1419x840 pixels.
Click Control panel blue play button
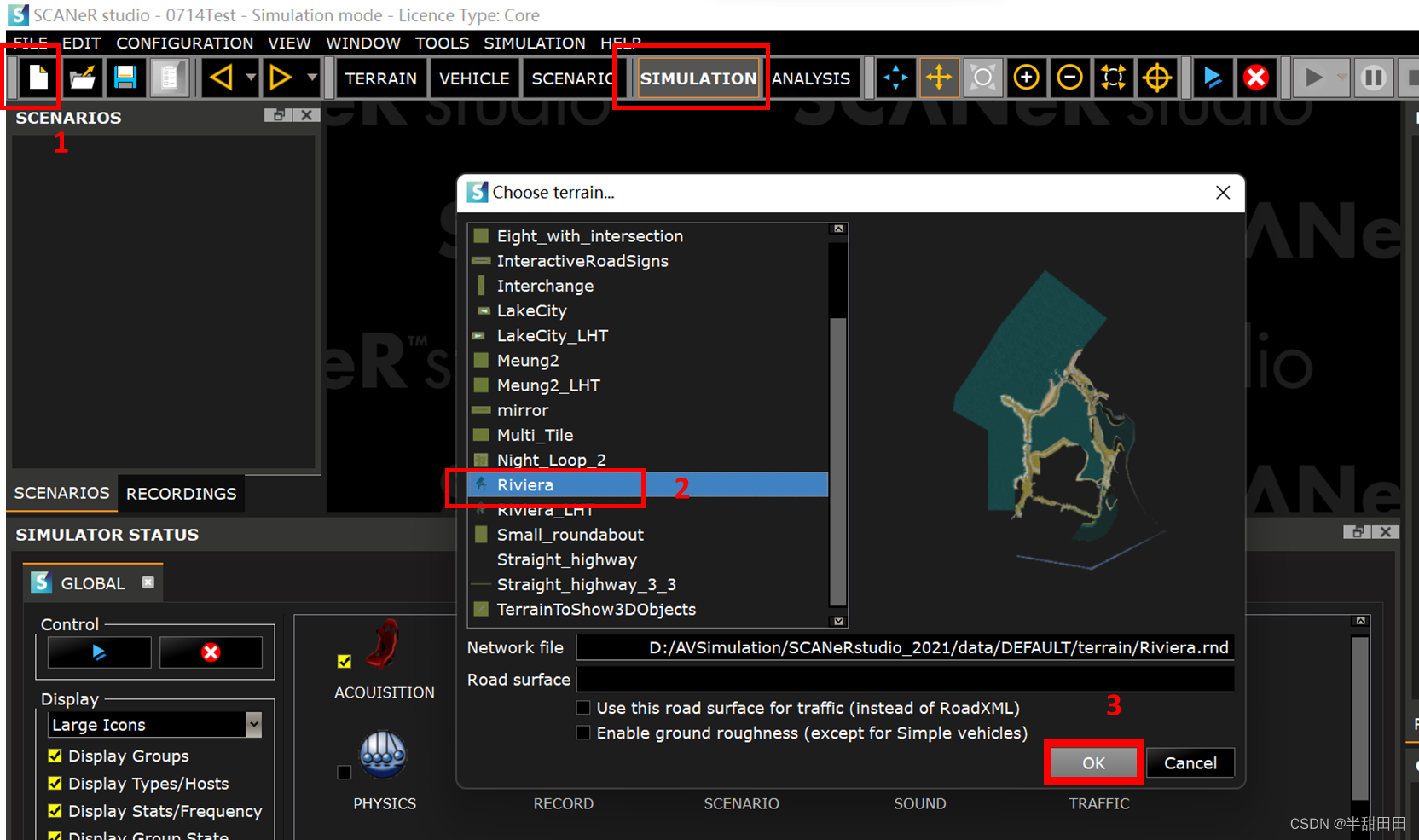point(99,652)
